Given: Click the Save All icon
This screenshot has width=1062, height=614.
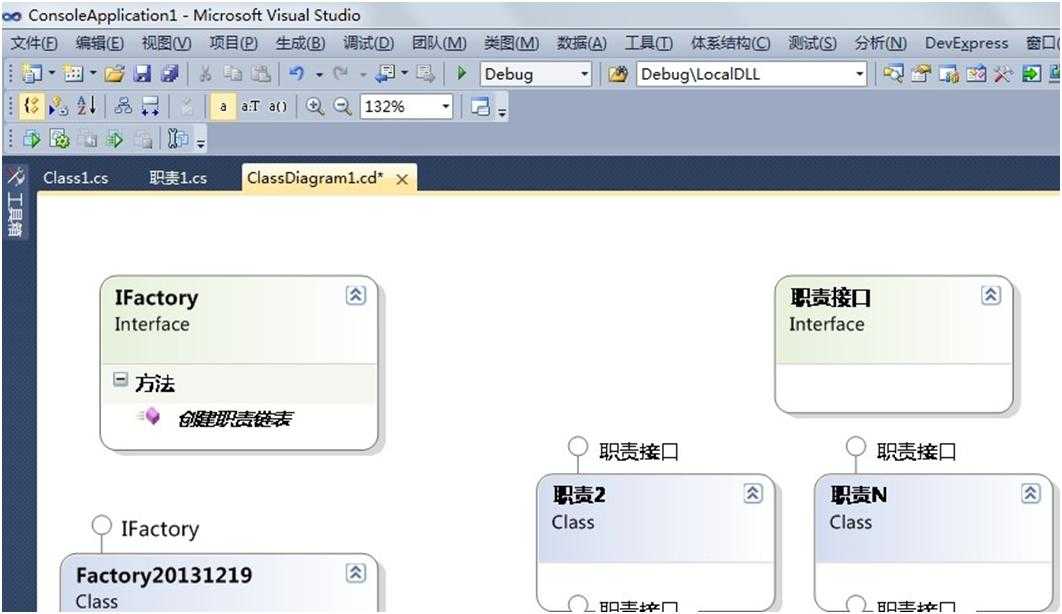Looking at the screenshot, I should pyautogui.click(x=169, y=73).
